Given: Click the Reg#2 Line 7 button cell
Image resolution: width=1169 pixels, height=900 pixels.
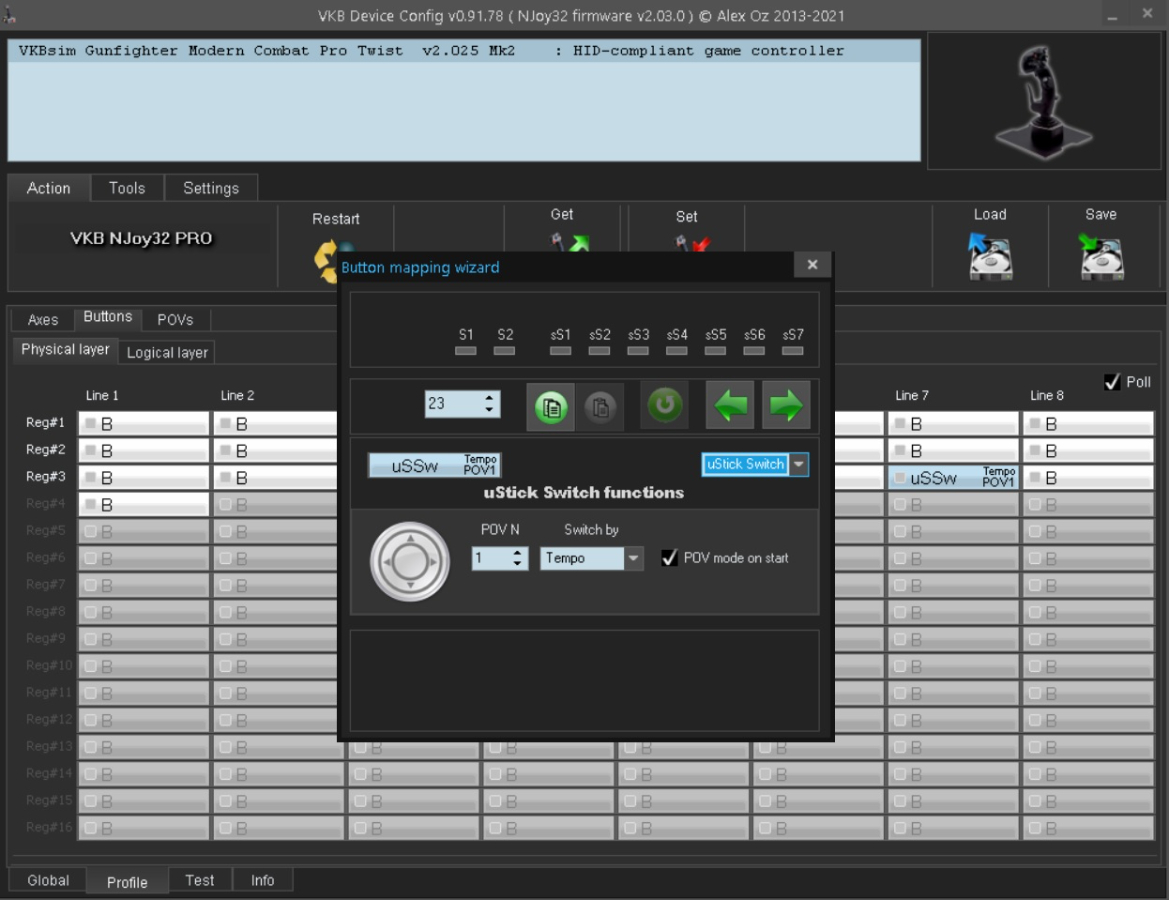Looking at the screenshot, I should (953, 450).
